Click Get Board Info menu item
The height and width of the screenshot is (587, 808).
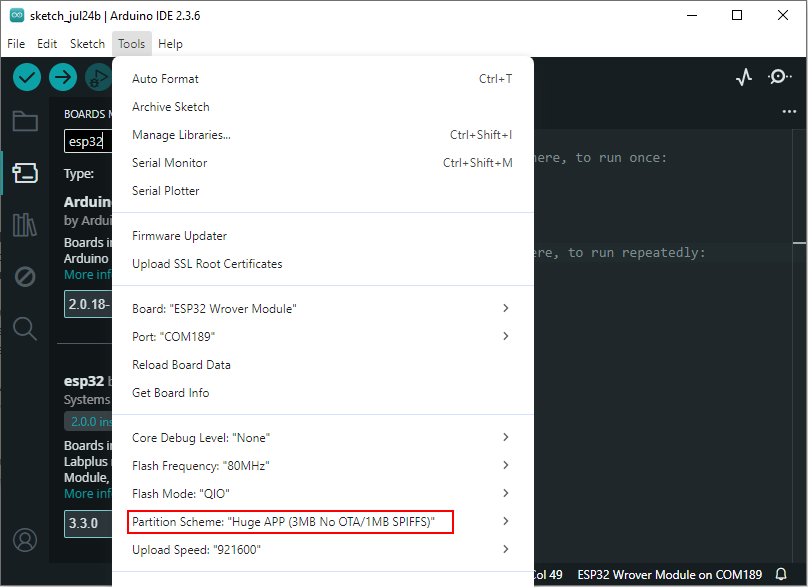(323, 393)
